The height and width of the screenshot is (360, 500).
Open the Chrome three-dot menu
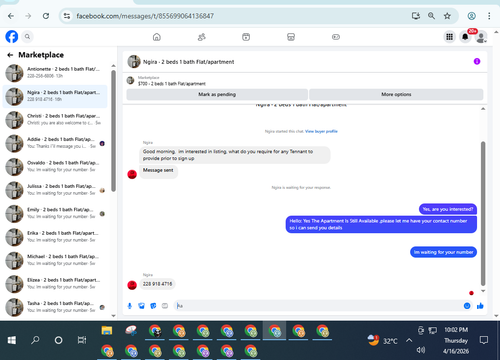pyautogui.click(x=489, y=16)
